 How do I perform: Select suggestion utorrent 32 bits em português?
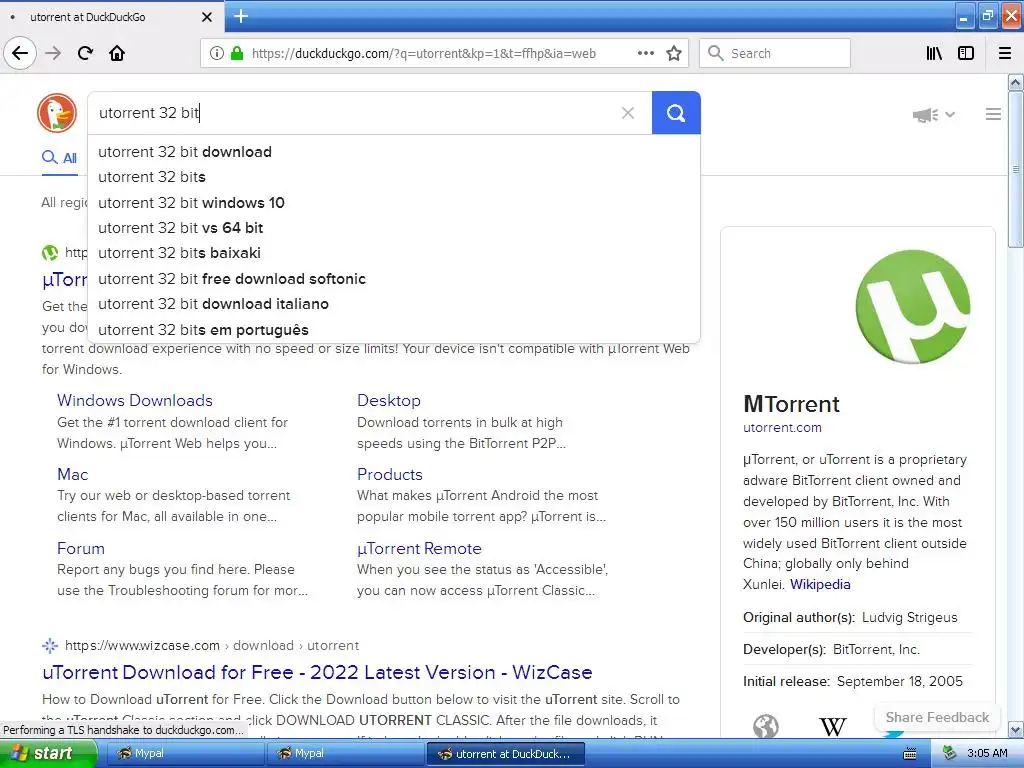click(x=394, y=330)
